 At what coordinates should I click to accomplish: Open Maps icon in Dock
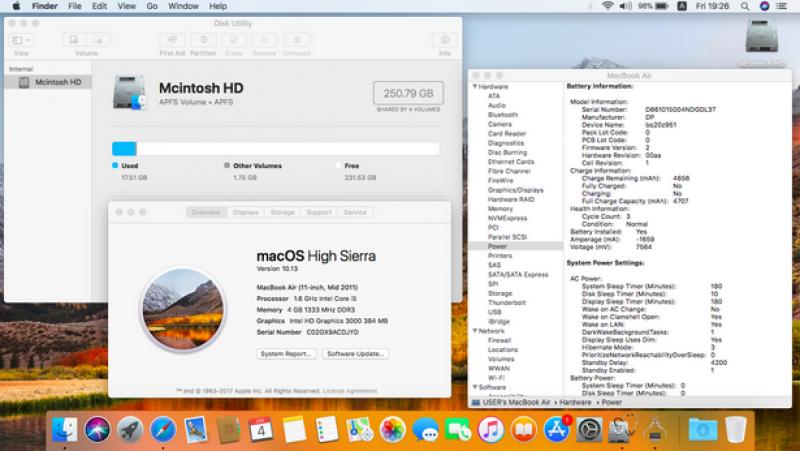[x=360, y=430]
